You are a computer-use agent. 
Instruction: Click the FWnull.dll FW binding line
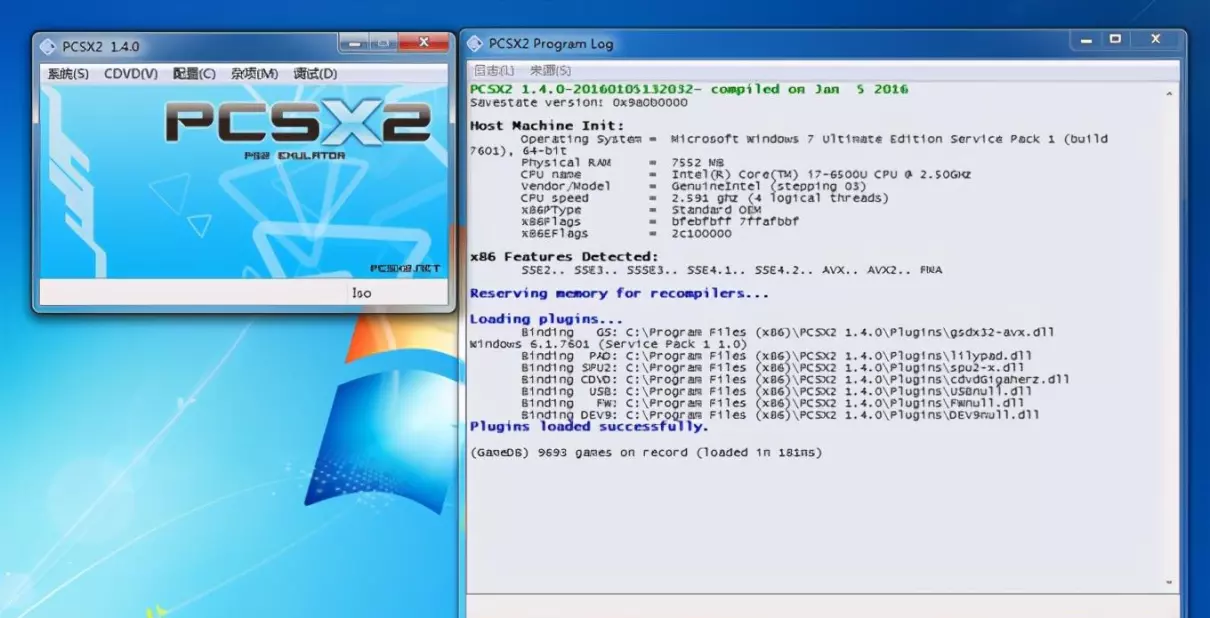(772, 403)
